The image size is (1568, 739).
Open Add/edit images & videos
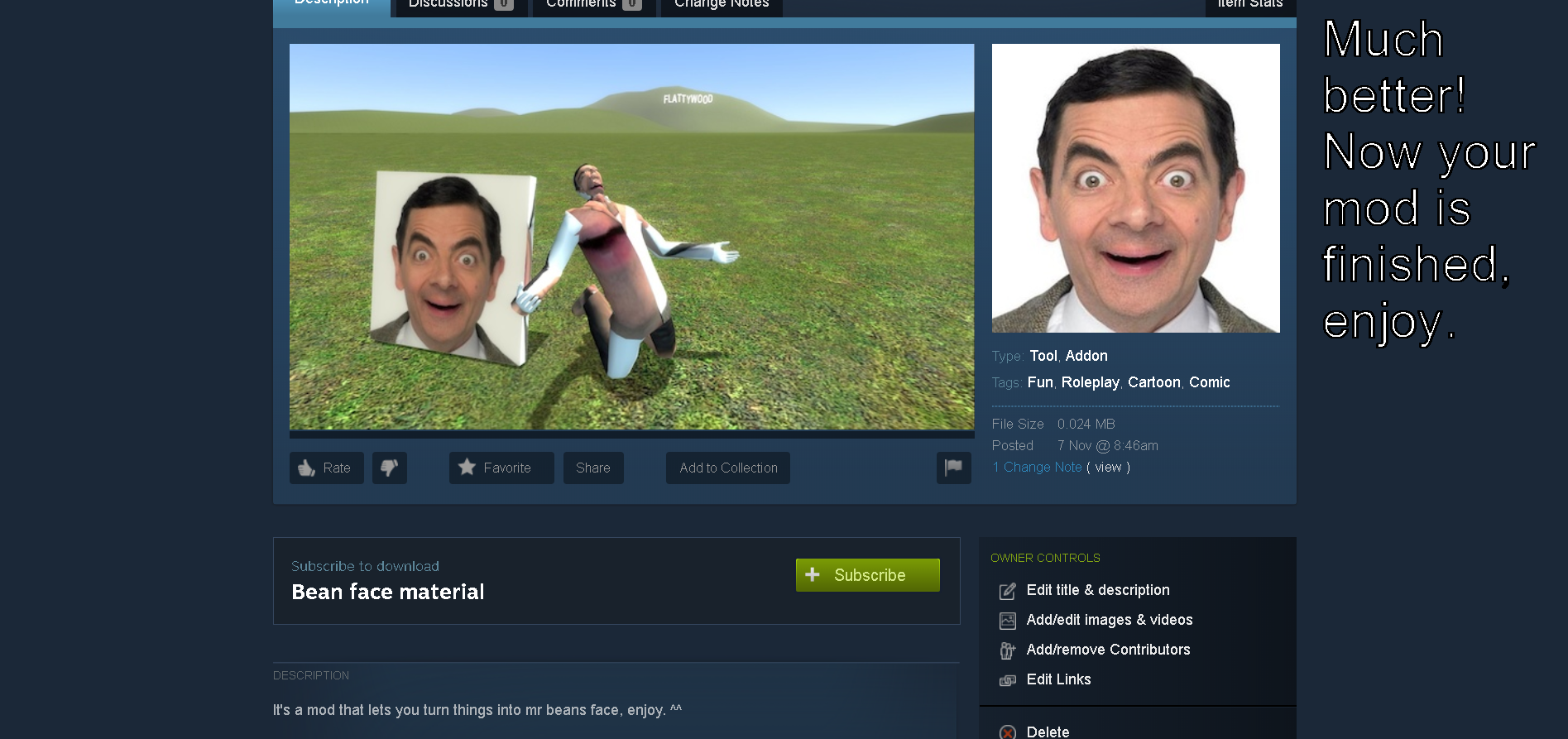point(1110,620)
